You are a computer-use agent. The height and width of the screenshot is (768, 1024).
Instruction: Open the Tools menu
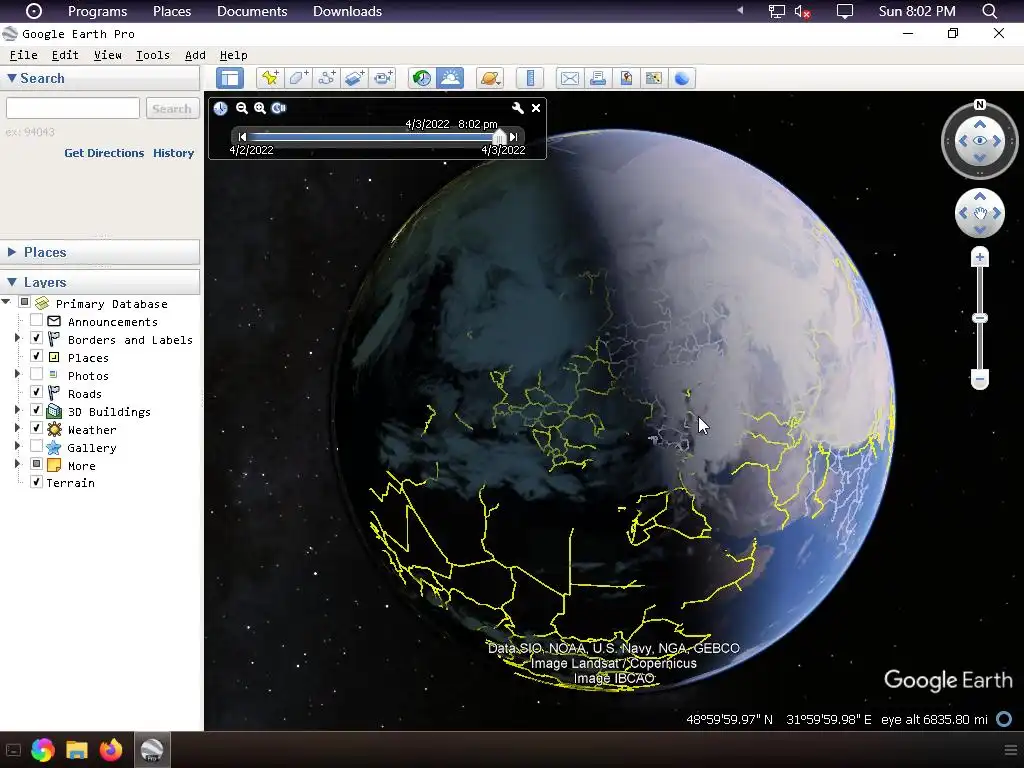[x=153, y=56]
